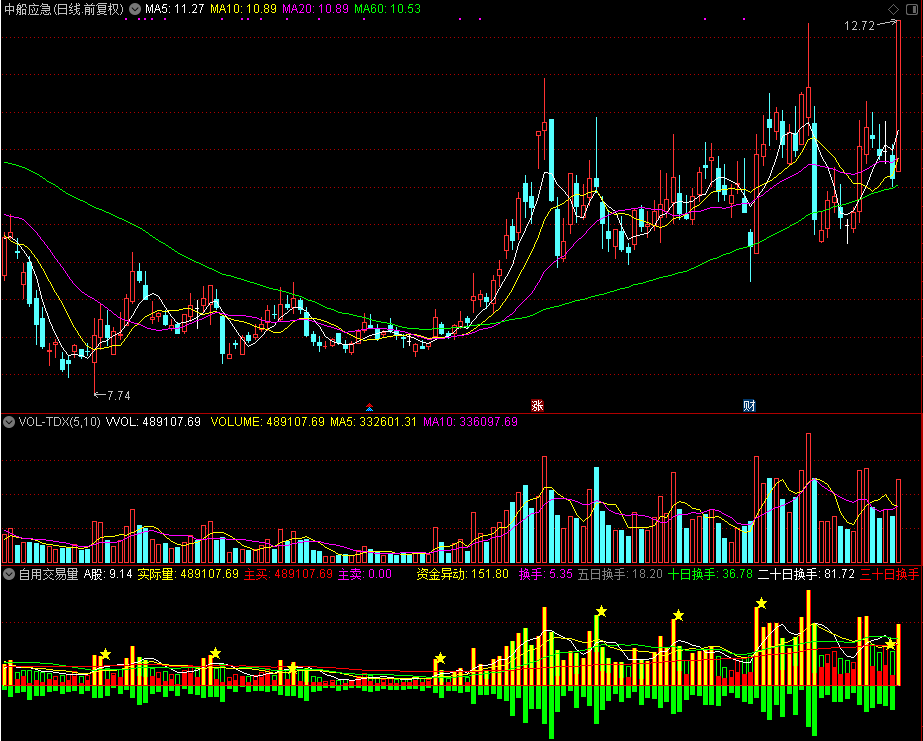Click the 实际量: 489107.69 label
The width and height of the screenshot is (923, 741).
coord(188,574)
